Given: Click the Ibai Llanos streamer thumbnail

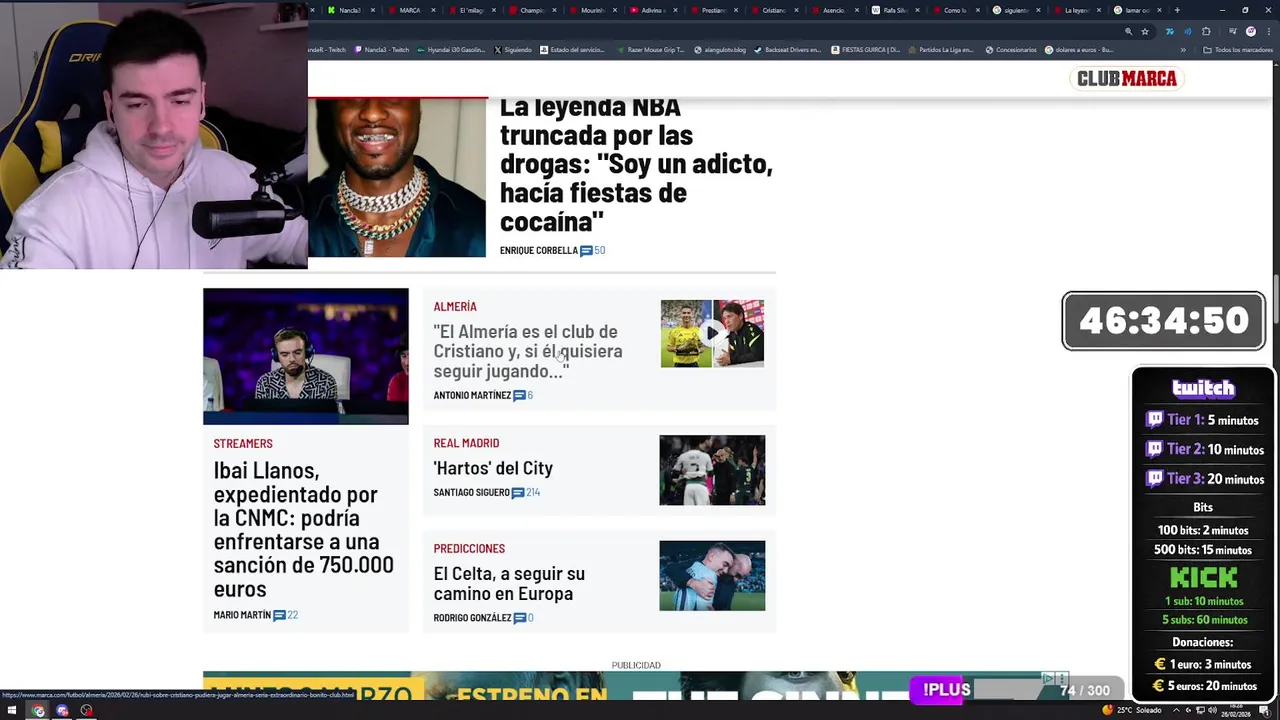Looking at the screenshot, I should [x=306, y=356].
